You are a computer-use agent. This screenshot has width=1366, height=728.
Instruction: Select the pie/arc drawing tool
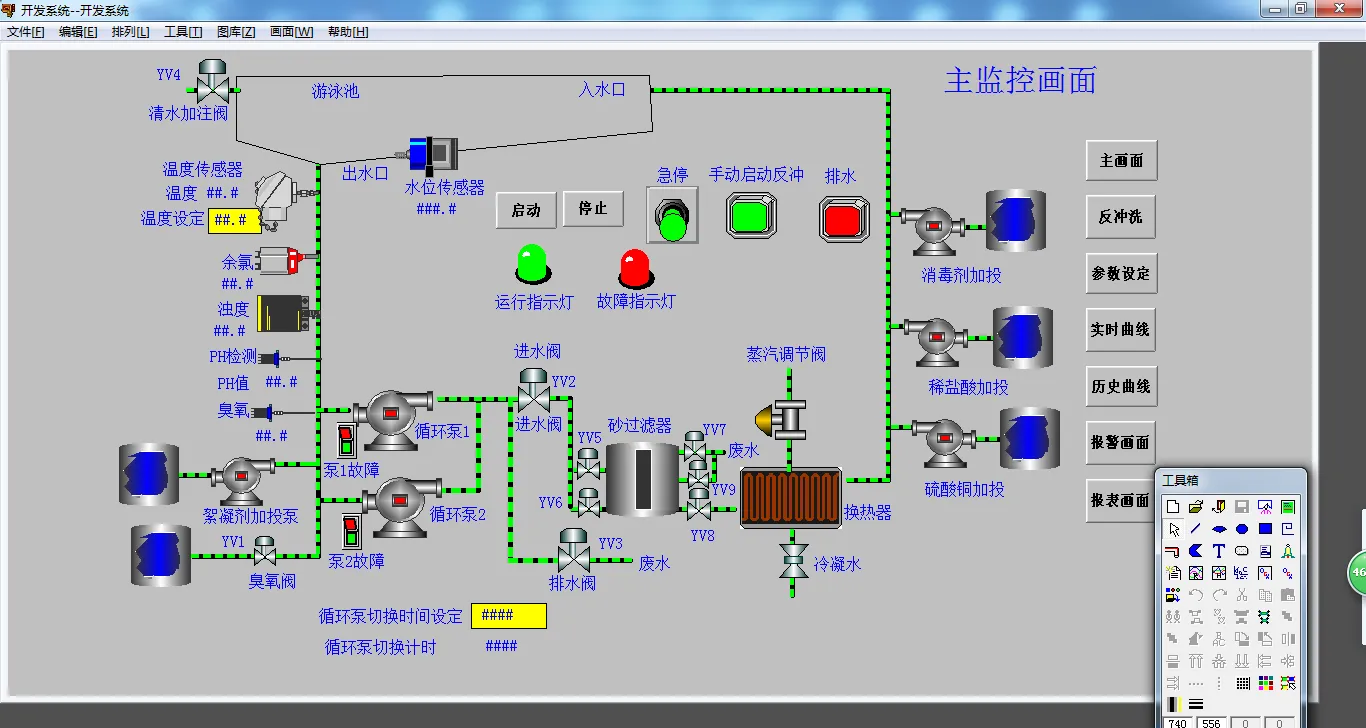click(1196, 550)
